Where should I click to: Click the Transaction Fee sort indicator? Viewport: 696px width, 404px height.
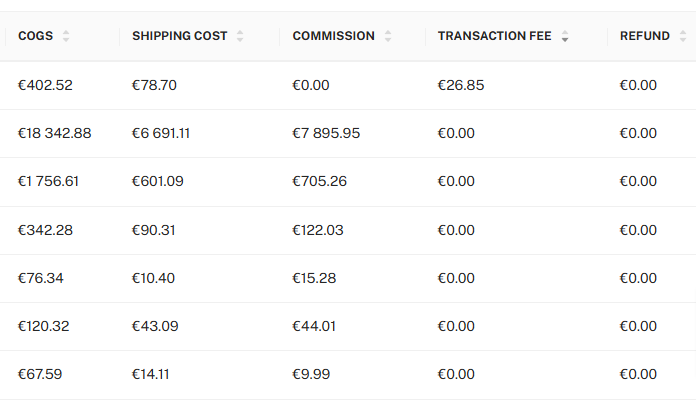[565, 36]
